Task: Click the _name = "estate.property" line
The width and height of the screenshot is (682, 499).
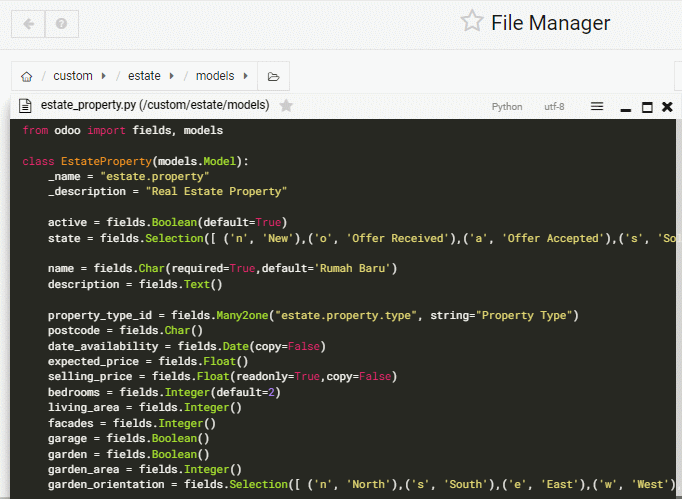Action: (129, 177)
